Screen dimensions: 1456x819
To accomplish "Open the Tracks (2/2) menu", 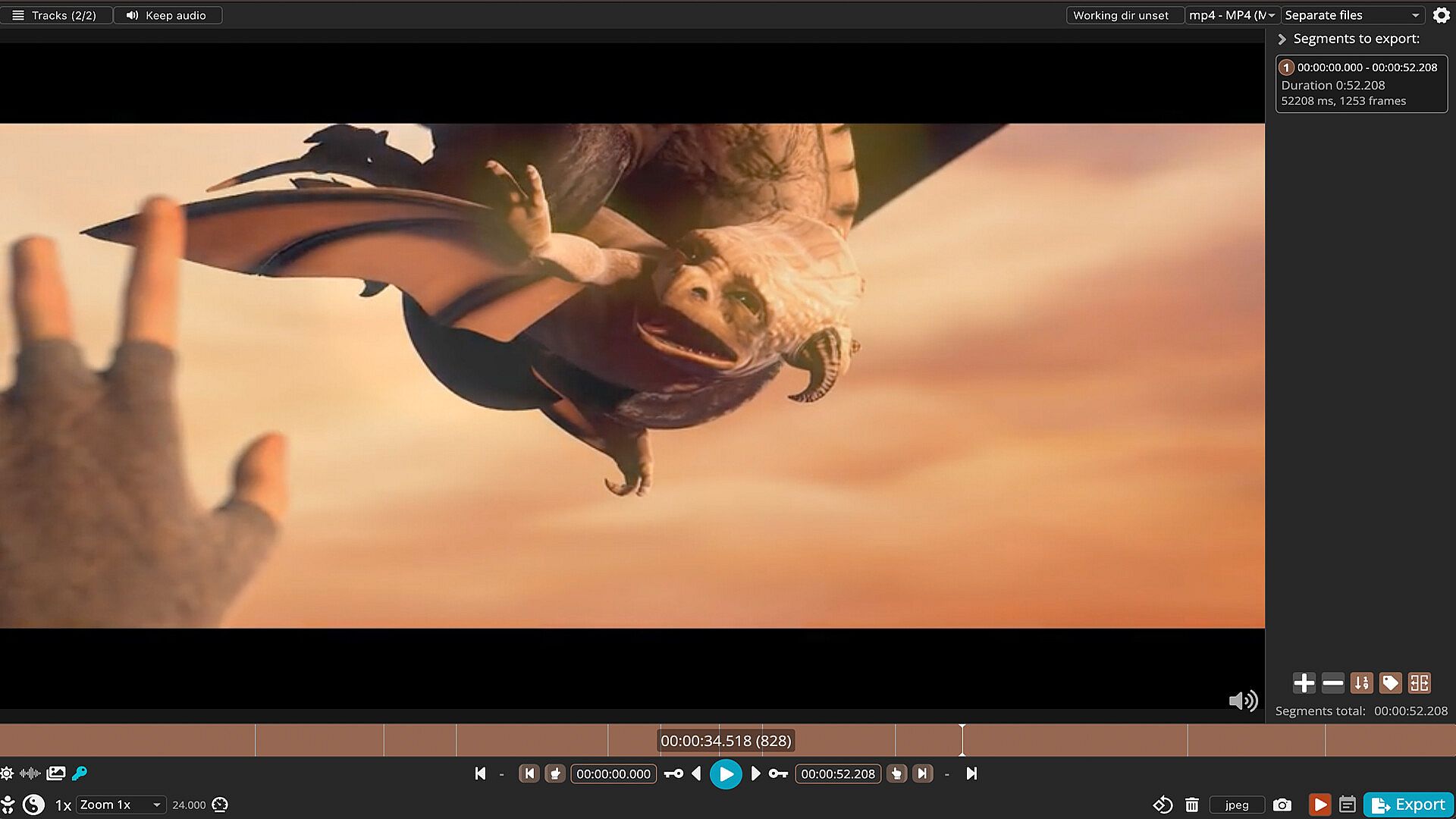I will pos(55,15).
